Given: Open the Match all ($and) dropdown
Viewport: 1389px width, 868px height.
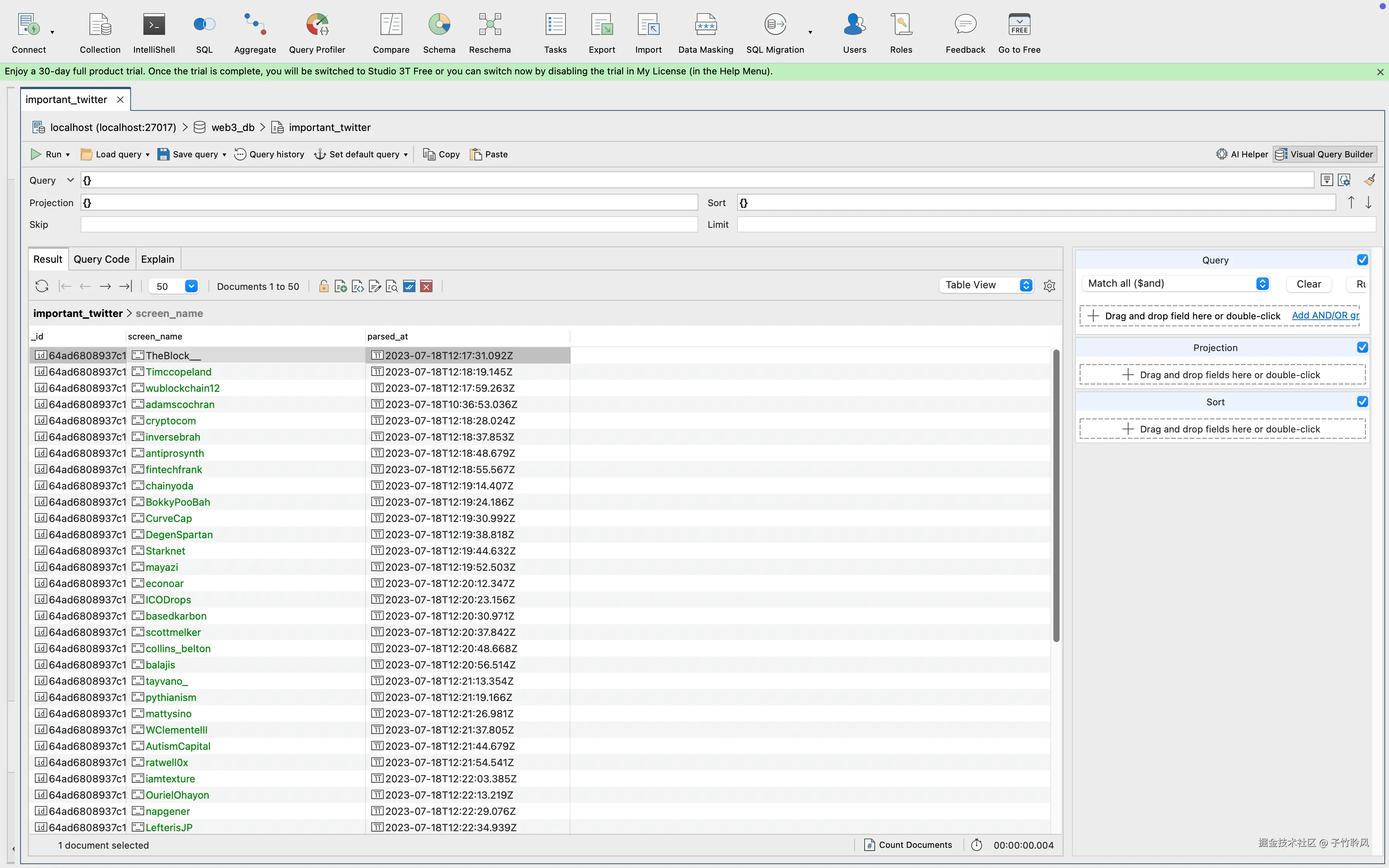Looking at the screenshot, I should tap(1175, 284).
